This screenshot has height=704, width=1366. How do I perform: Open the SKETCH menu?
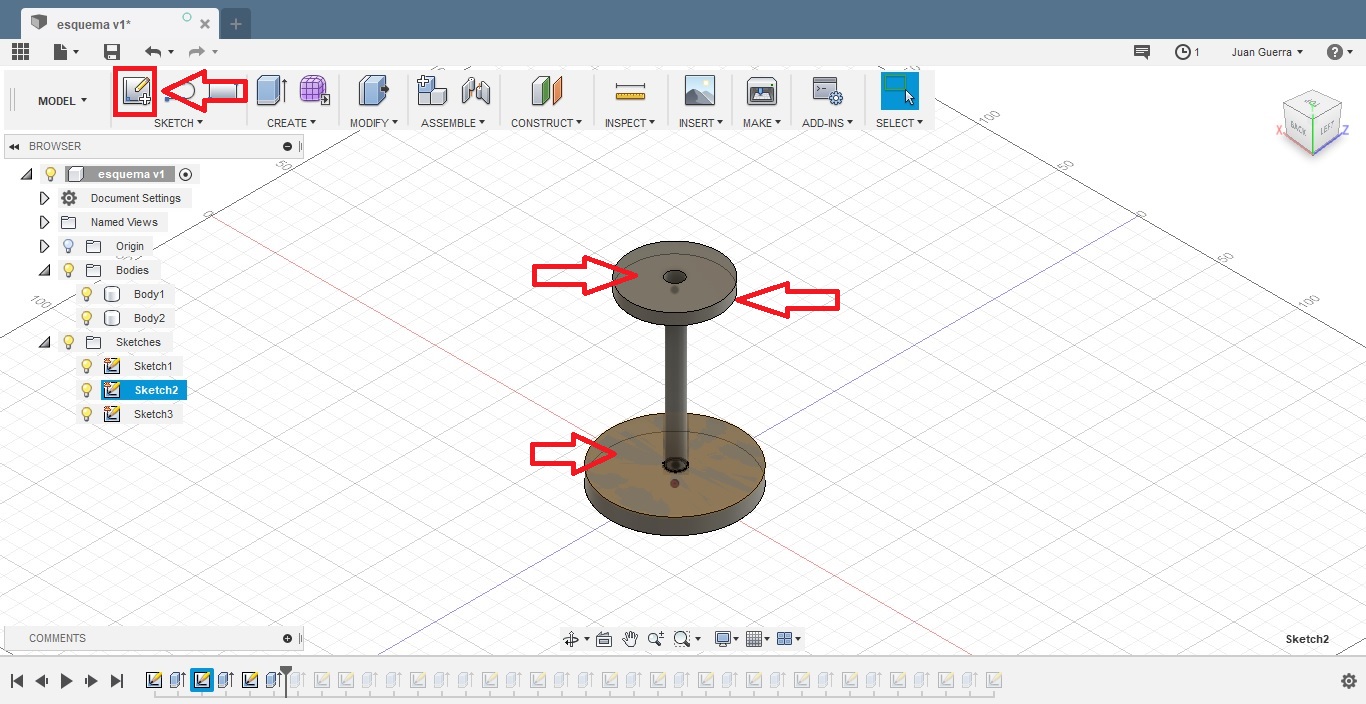click(x=178, y=123)
